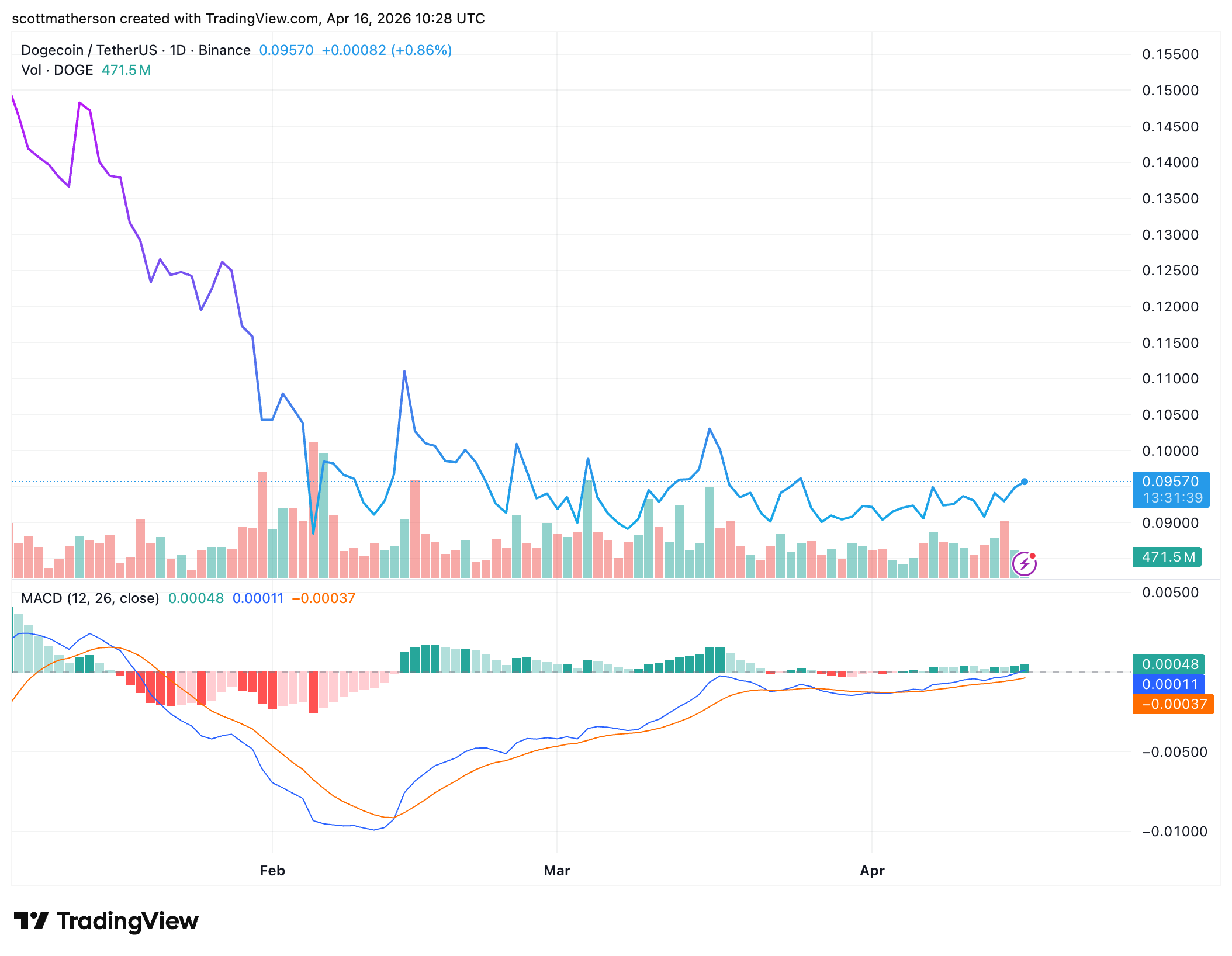Click the TradingView logo at bottom left
This screenshot has height=956, width=1232.
[106, 921]
